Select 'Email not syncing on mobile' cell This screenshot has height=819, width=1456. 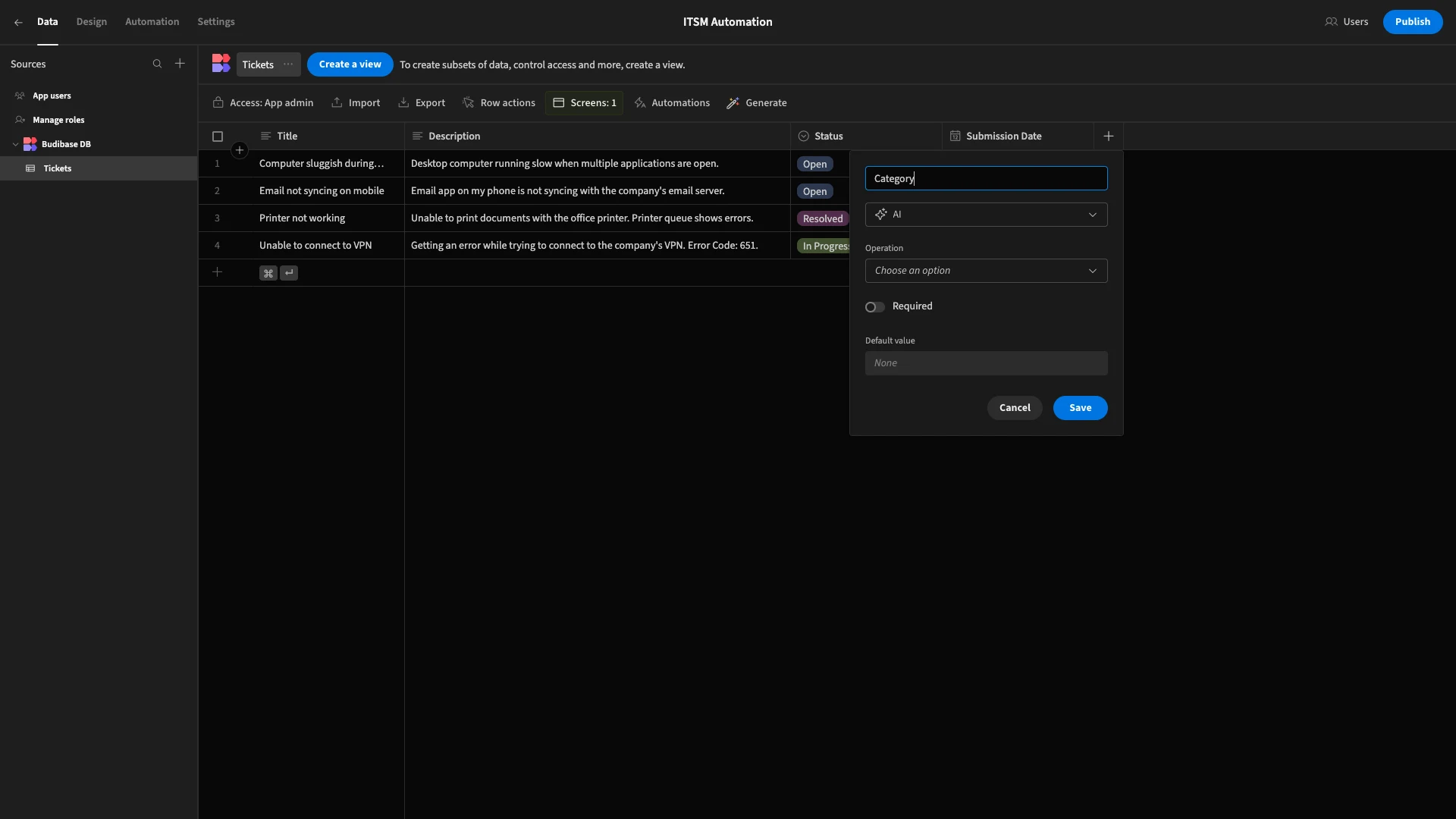[328, 191]
